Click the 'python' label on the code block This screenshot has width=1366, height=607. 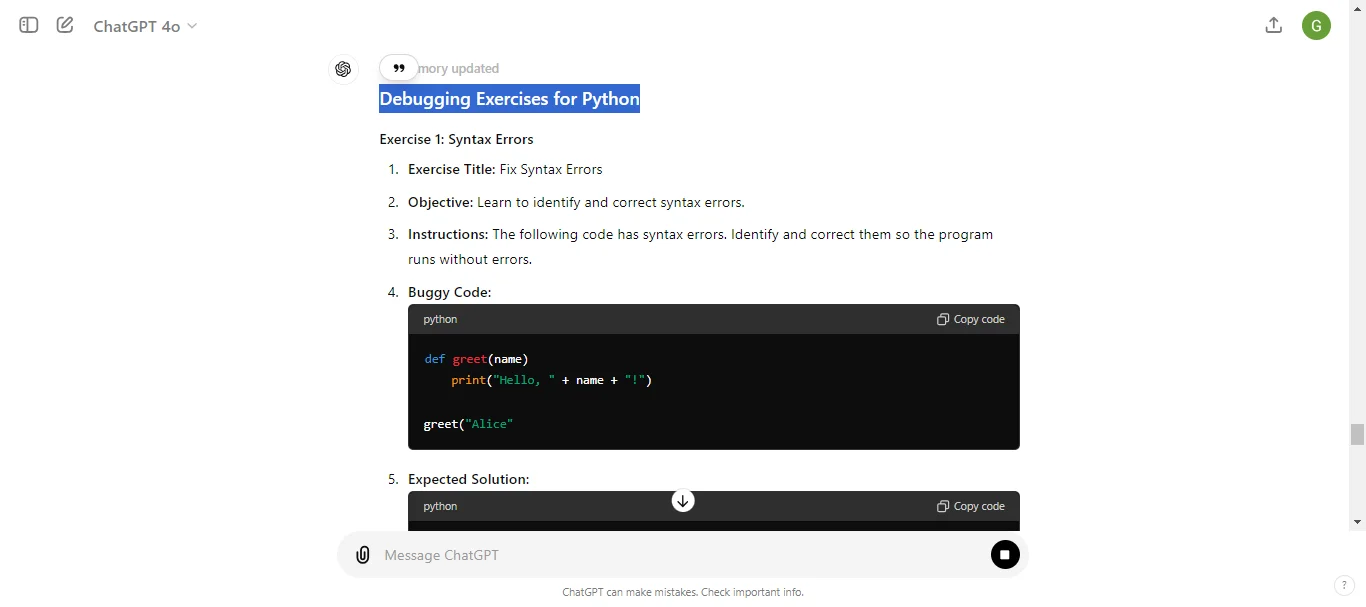click(439, 319)
